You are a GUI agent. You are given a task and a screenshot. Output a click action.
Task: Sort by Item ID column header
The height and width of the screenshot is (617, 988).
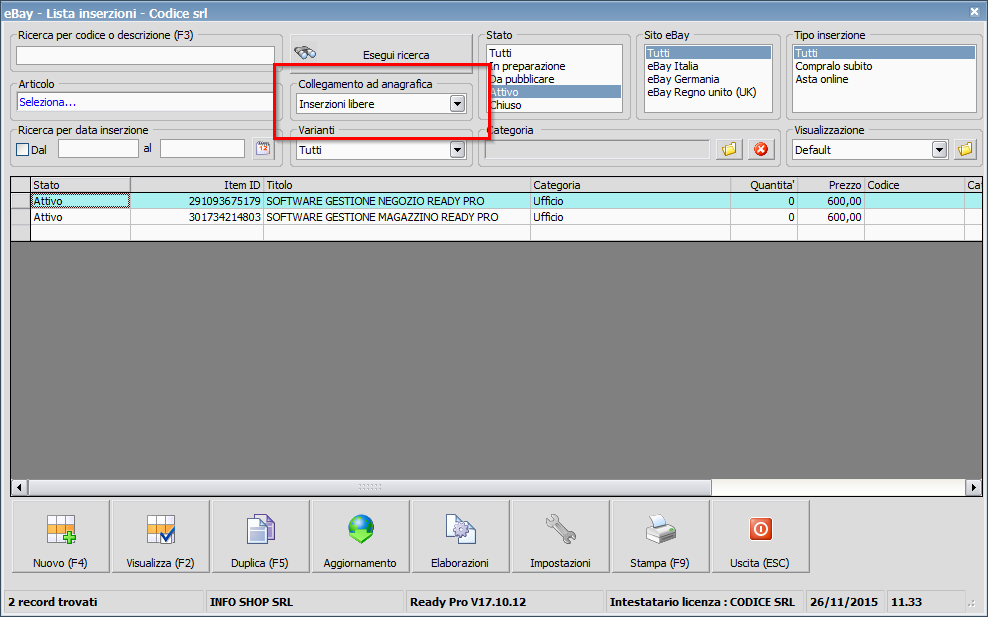click(197, 185)
